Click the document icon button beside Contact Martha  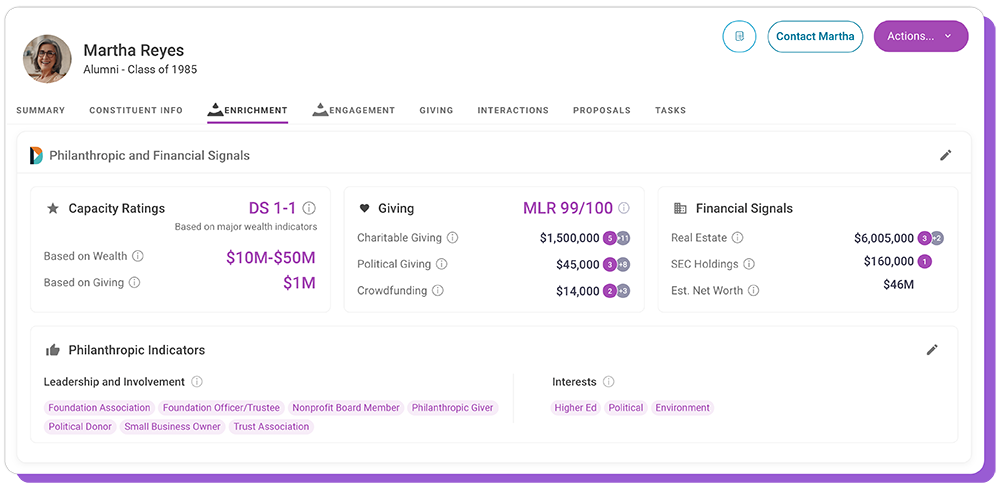tap(739, 36)
